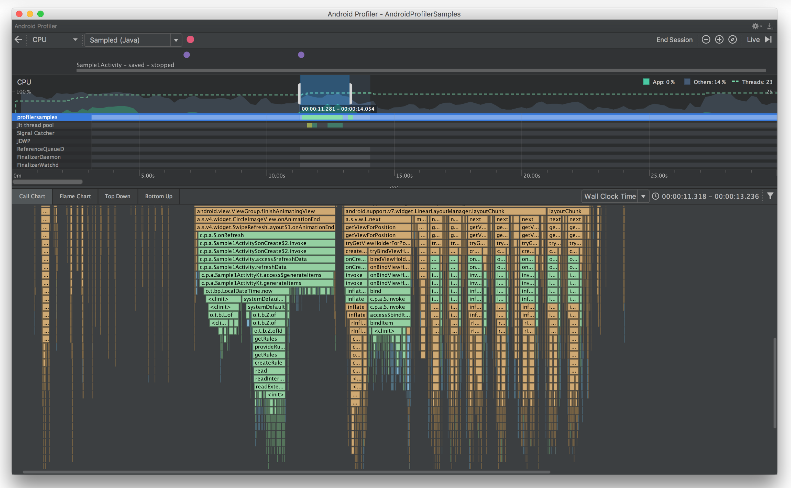Open the Wall Clock Time dropdown

point(614,196)
